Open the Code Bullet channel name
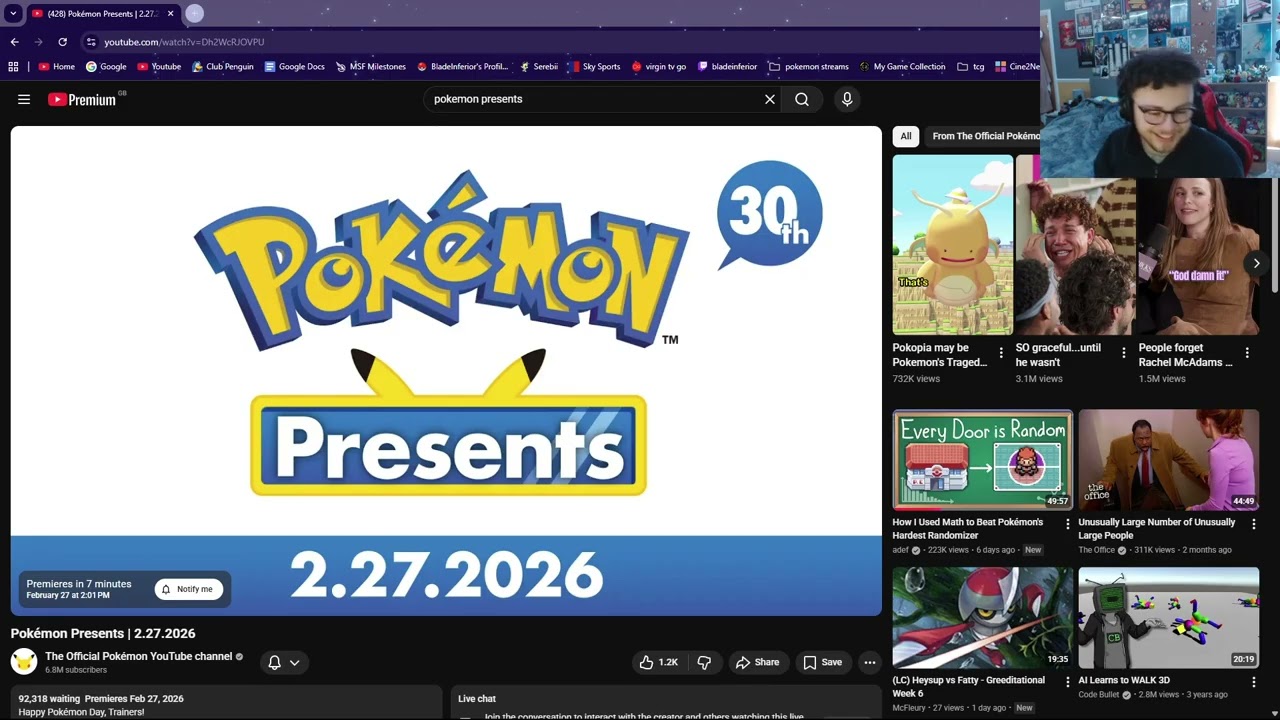 coord(1099,695)
